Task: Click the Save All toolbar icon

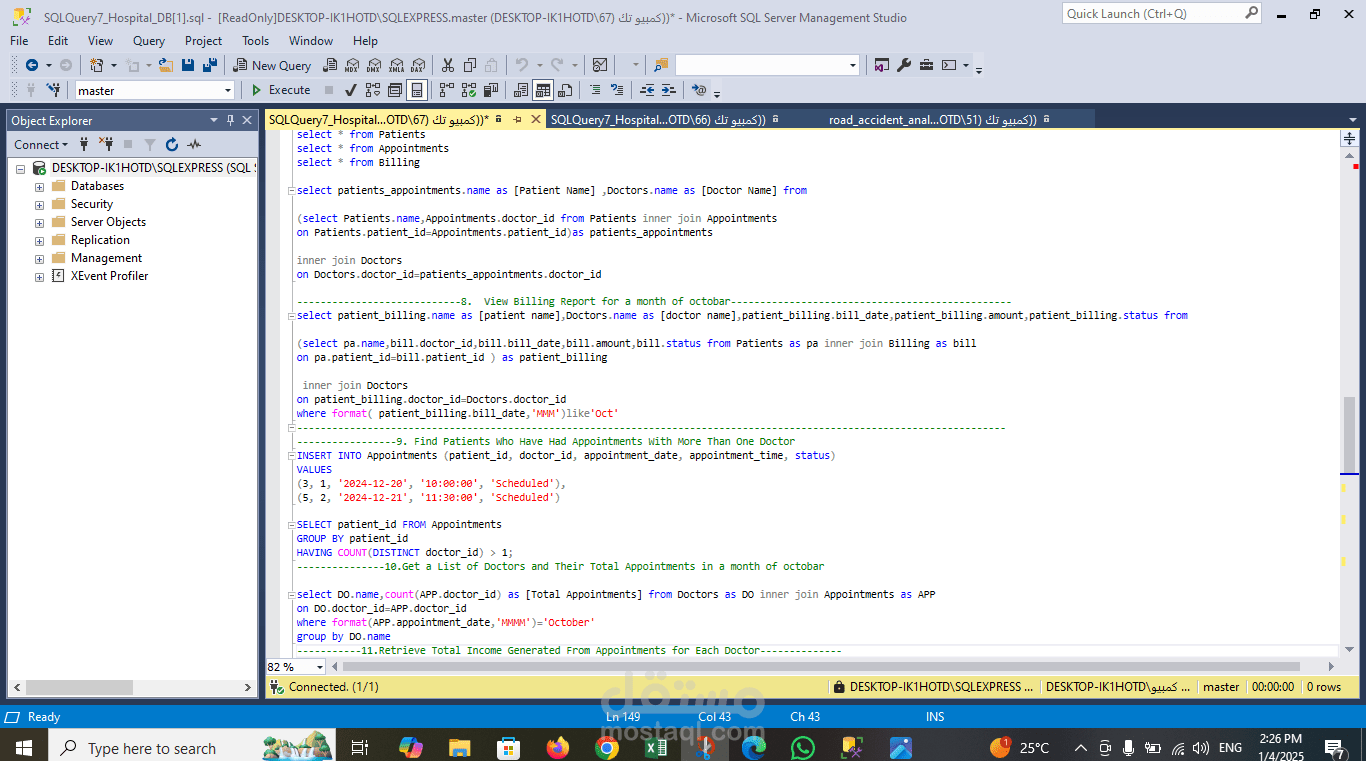Action: (x=210, y=65)
